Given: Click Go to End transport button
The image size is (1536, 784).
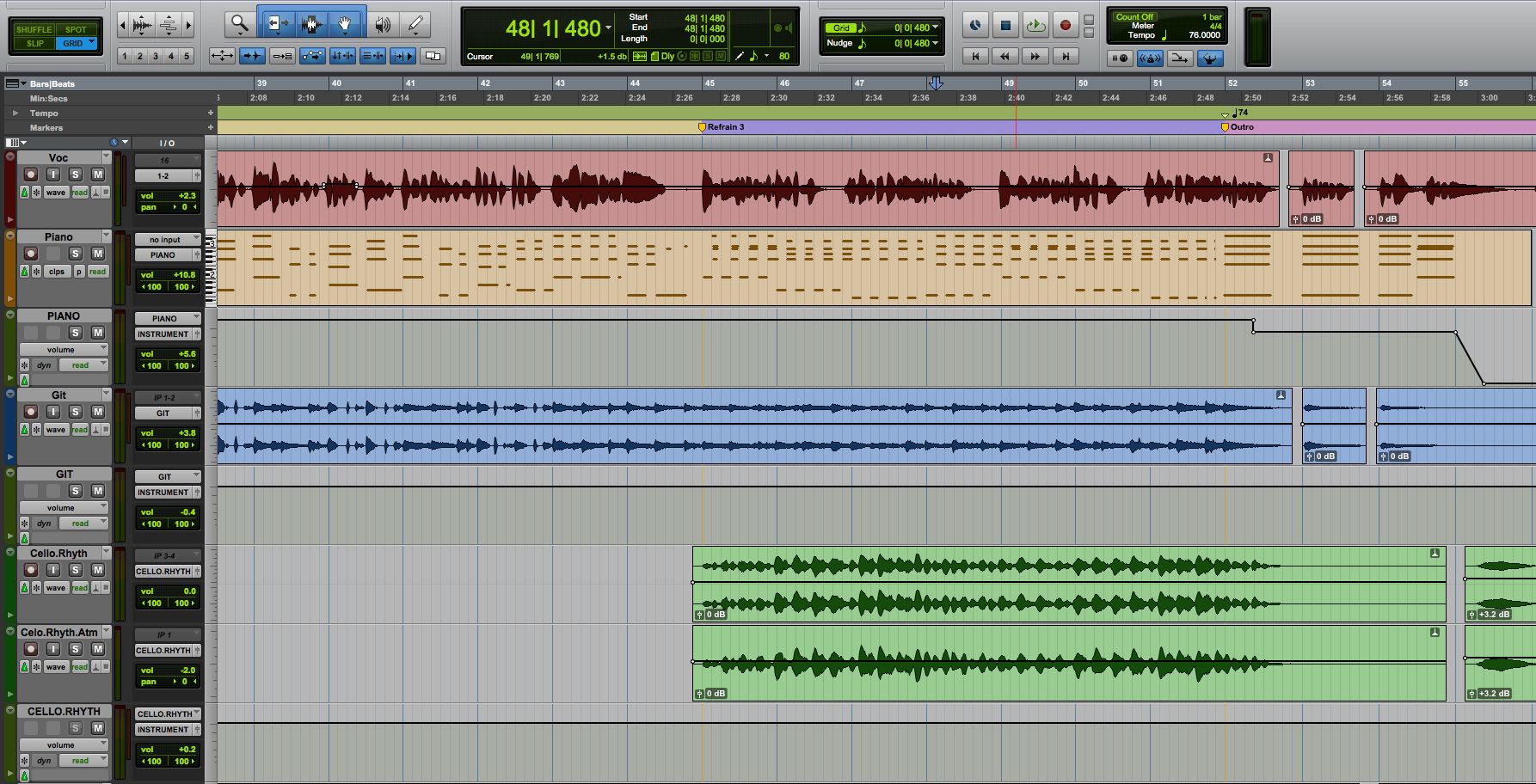Looking at the screenshot, I should point(1066,56).
